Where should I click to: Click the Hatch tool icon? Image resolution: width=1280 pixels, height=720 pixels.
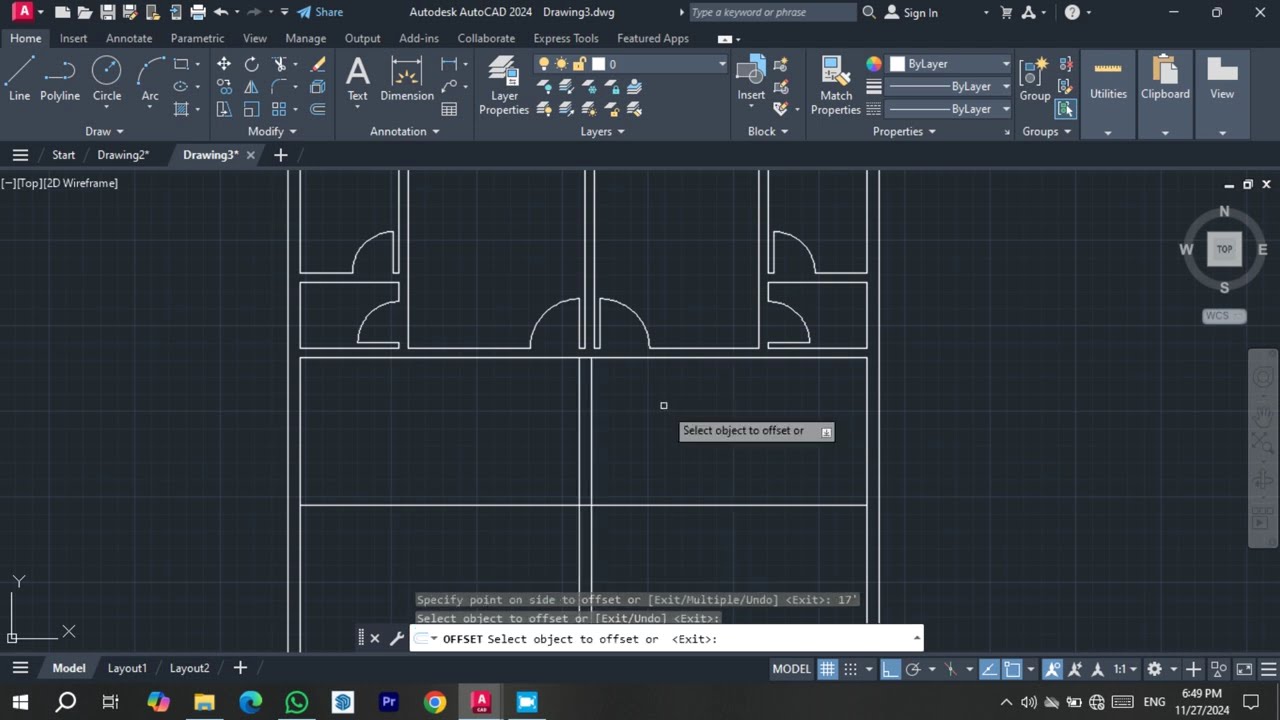click(181, 110)
